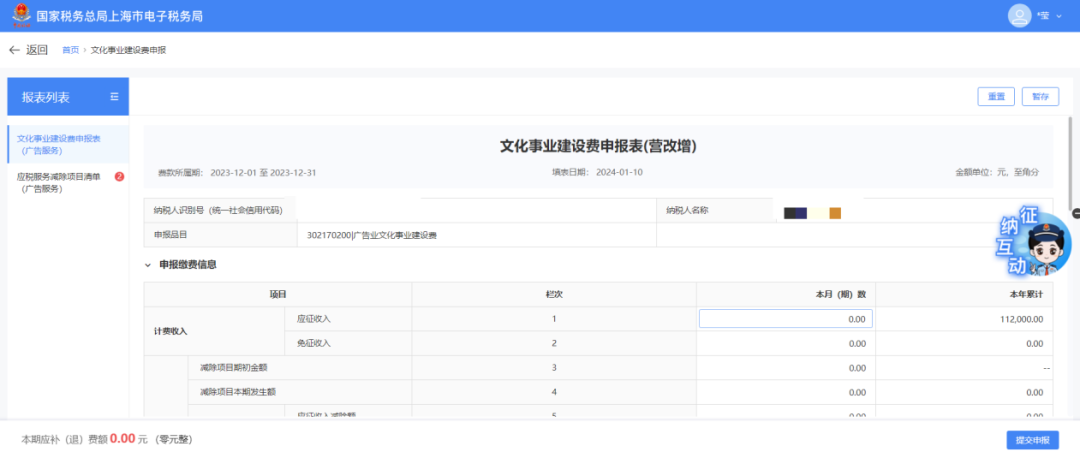Click the 文化事业建设费申报 breadcrumb

point(128,50)
